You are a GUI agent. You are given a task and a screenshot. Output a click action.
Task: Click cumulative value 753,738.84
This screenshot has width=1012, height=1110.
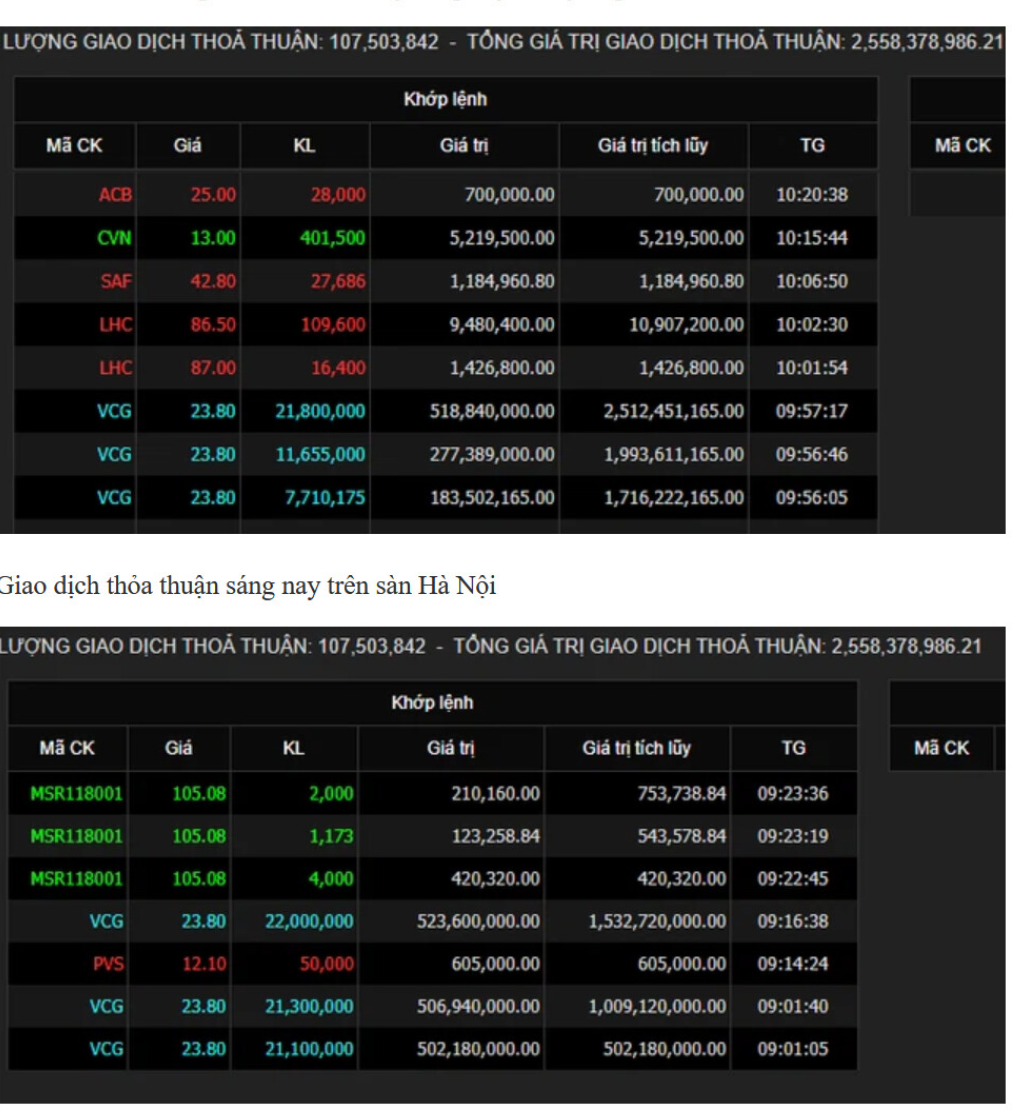point(682,794)
